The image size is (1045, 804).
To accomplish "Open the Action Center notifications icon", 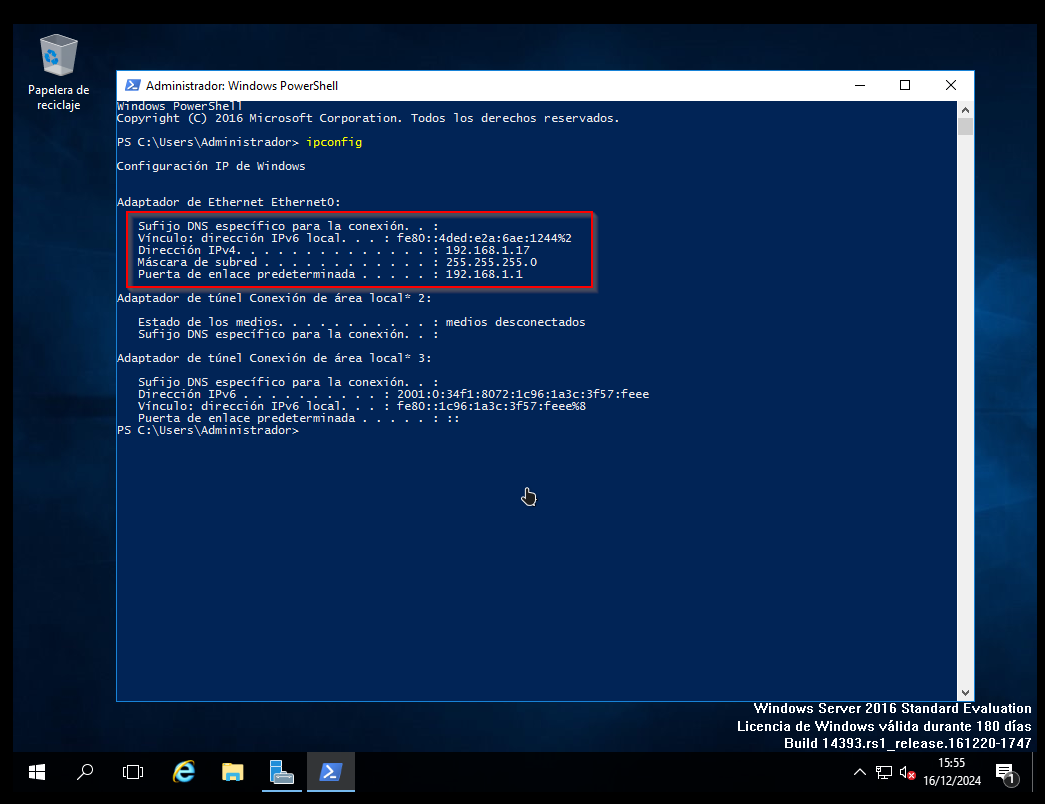I will click(x=1006, y=773).
